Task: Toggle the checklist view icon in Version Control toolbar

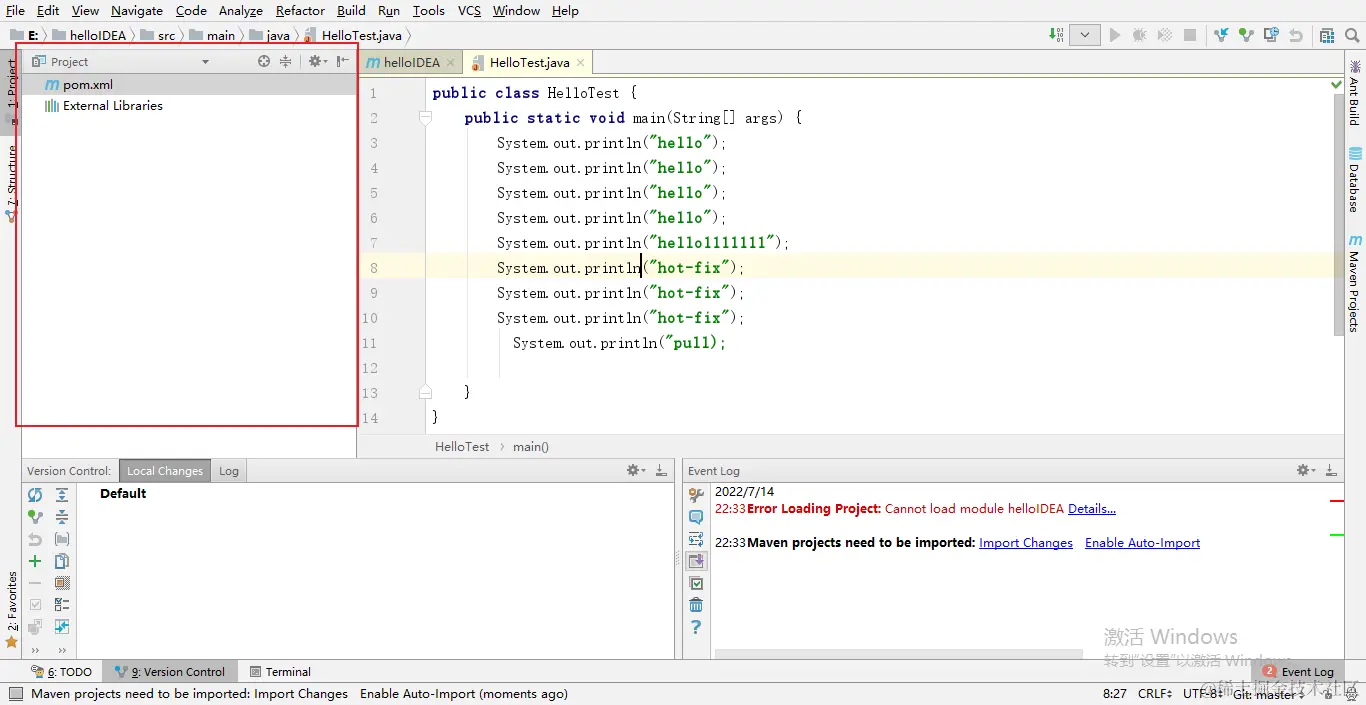Action: point(62,605)
